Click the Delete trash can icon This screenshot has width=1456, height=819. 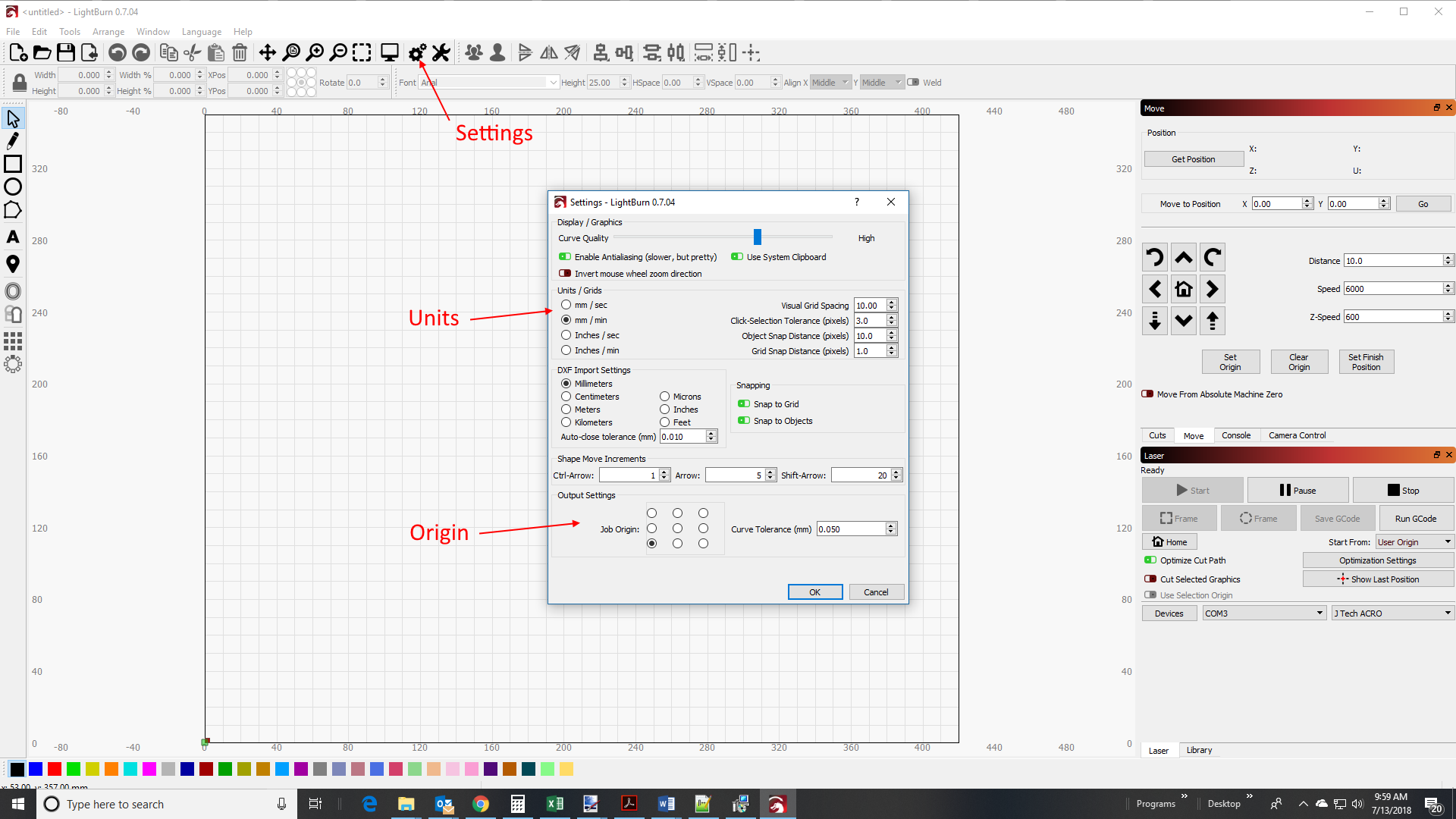(x=240, y=52)
